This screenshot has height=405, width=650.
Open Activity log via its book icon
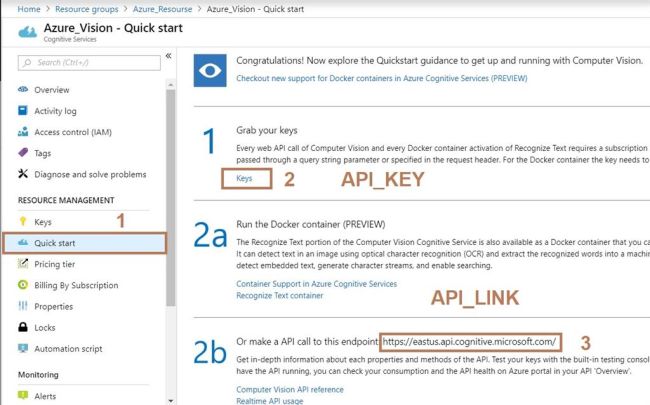click(x=23, y=110)
